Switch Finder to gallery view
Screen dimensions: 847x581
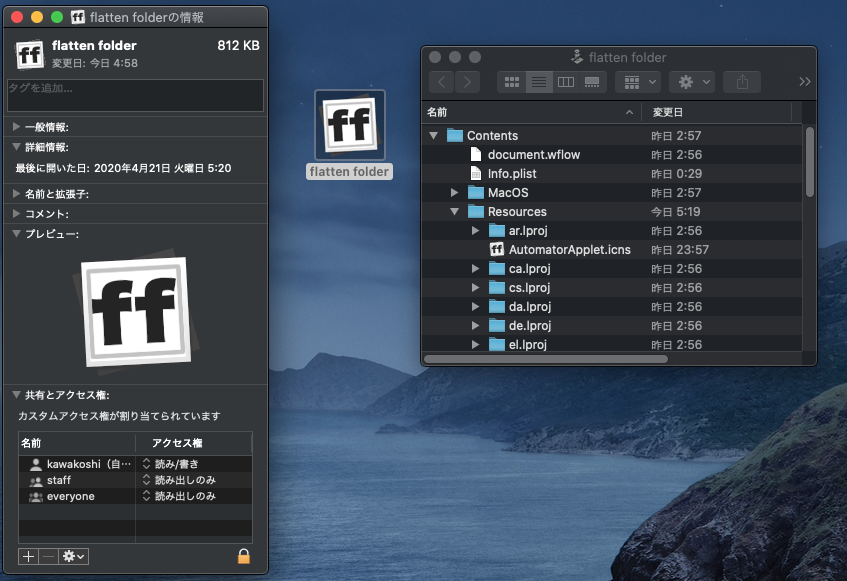pos(592,82)
